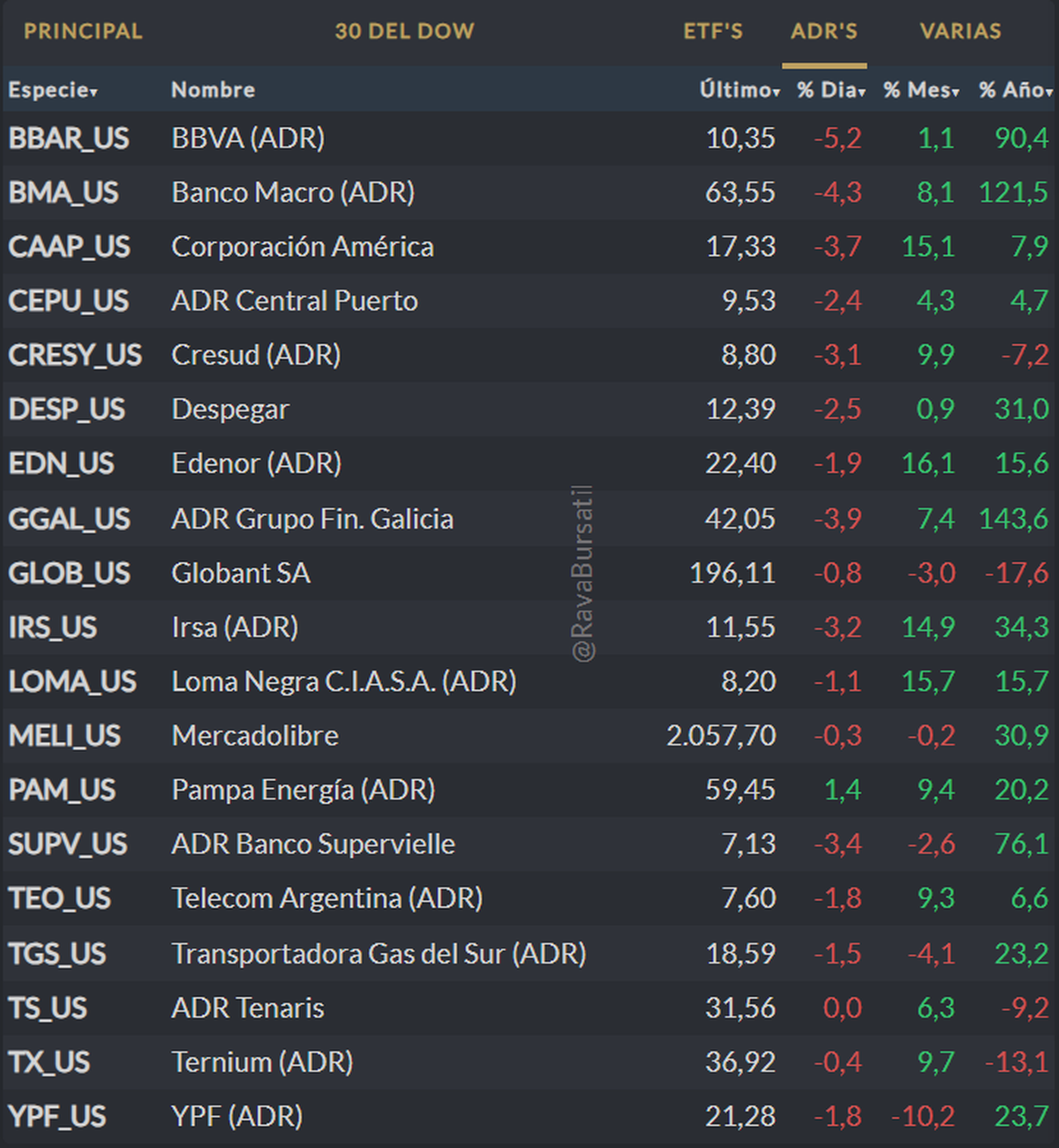This screenshot has height=1148, width=1059.
Task: Go to the VARIAS tab
Action: 960,31
